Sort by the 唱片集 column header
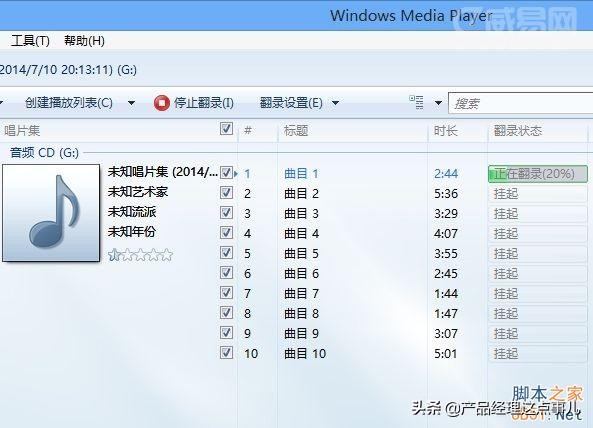 coord(22,131)
